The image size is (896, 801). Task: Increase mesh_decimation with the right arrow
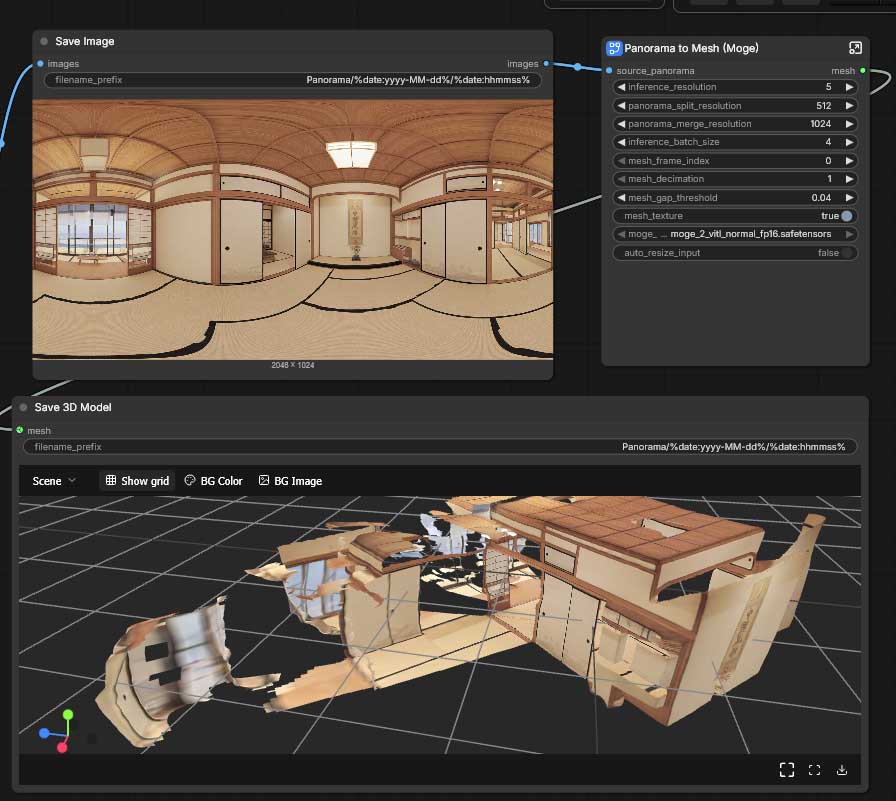click(850, 179)
